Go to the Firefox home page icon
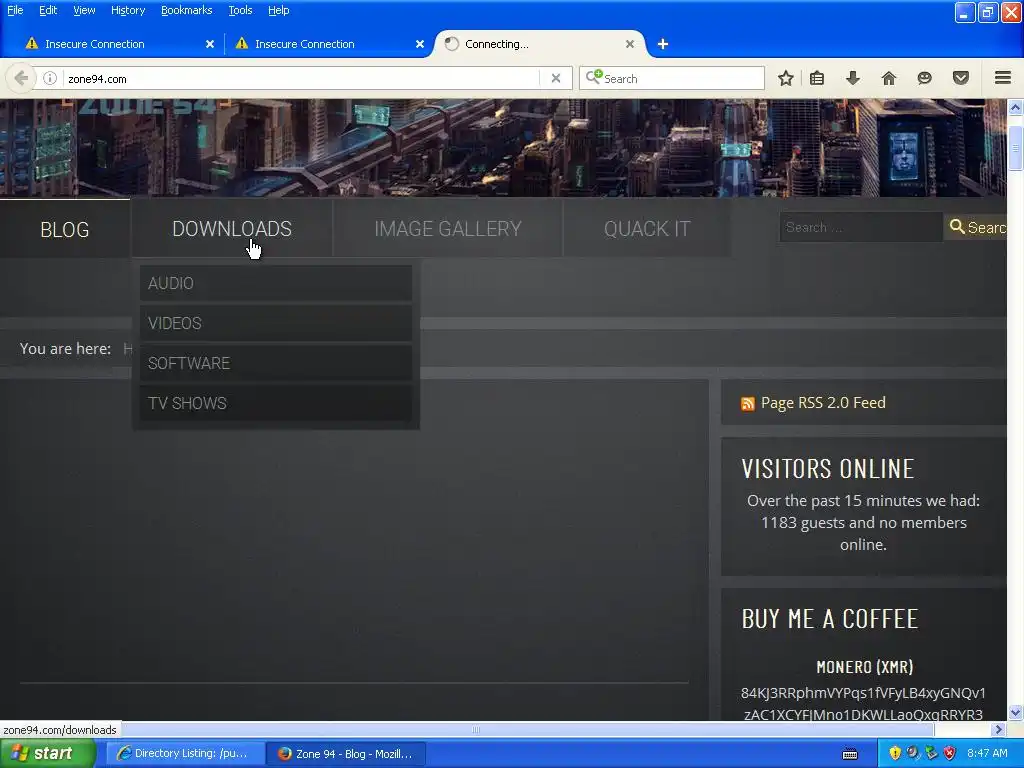Image resolution: width=1024 pixels, height=768 pixels. tap(889, 78)
